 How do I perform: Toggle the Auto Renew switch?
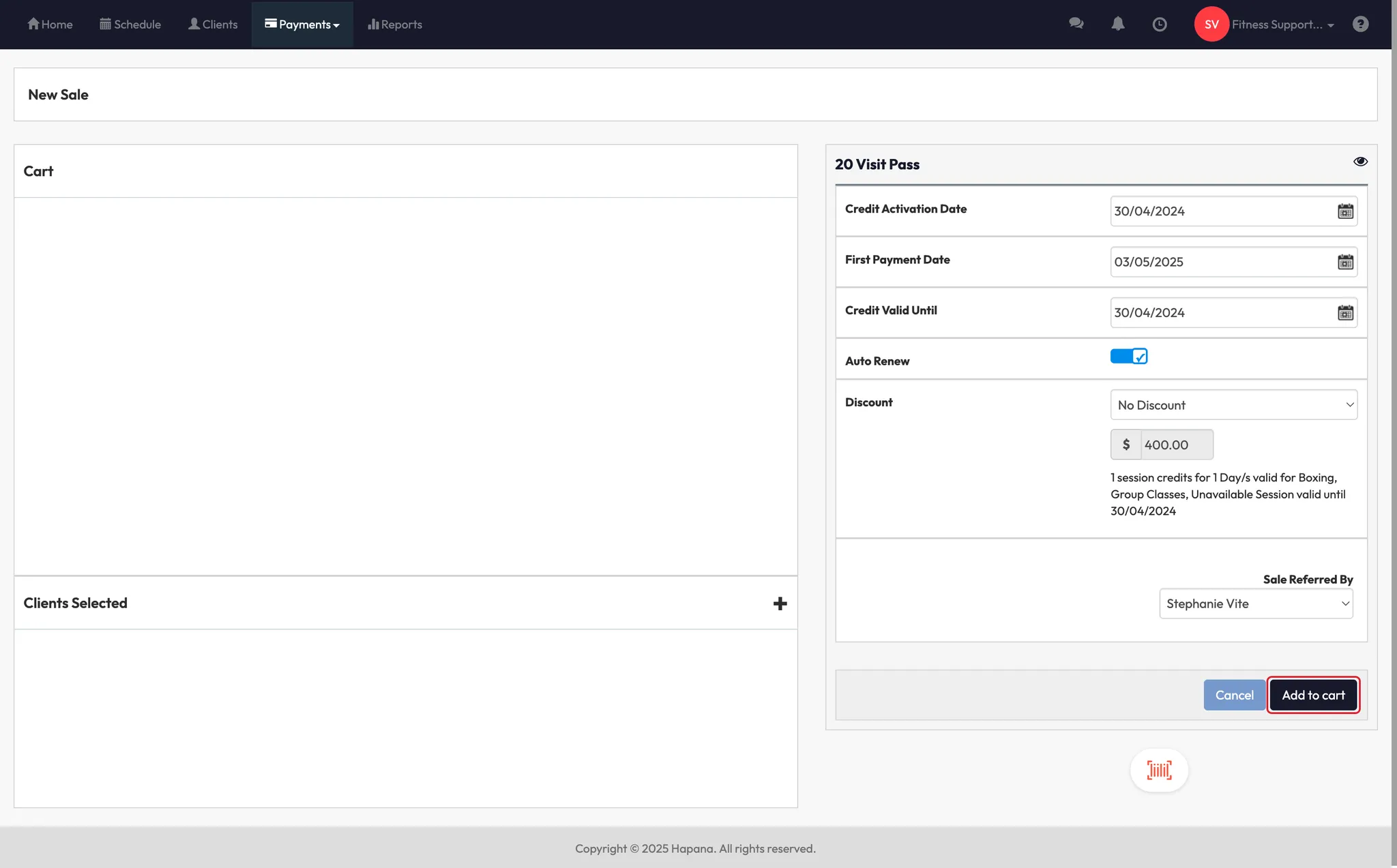[1128, 357]
